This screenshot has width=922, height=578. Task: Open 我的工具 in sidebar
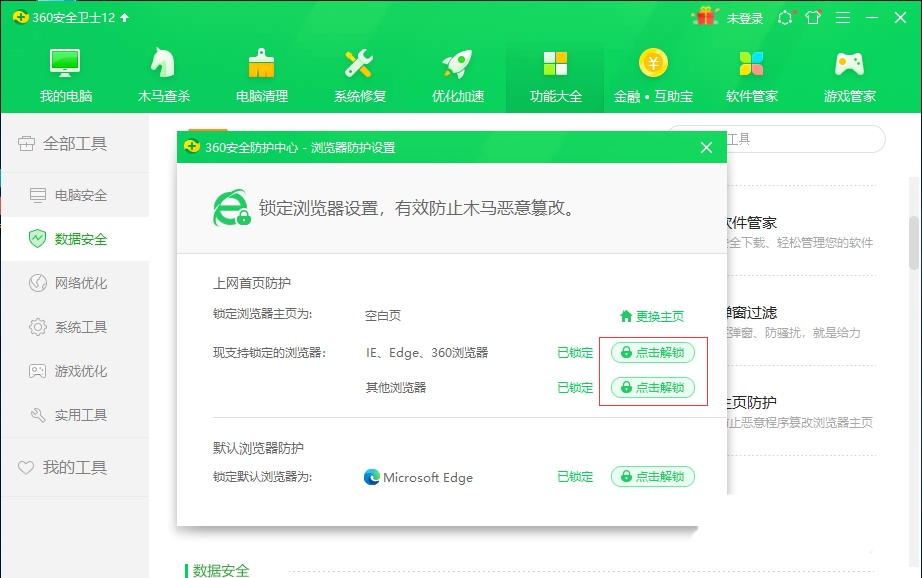(x=75, y=467)
